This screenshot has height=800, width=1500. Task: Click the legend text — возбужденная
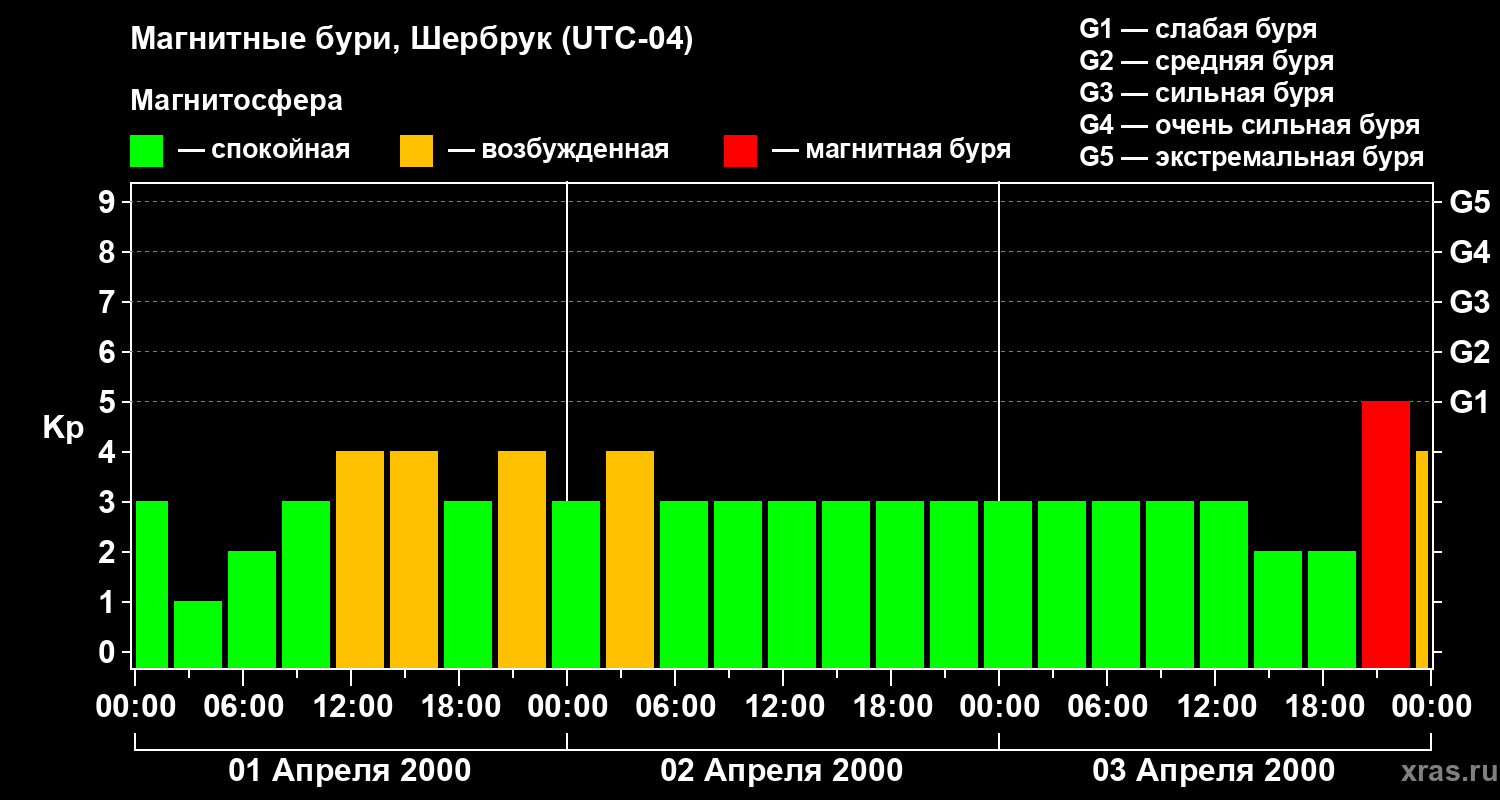click(x=558, y=151)
